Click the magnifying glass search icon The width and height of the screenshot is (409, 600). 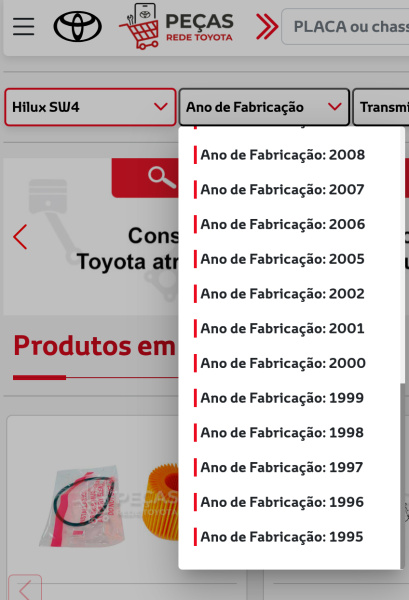(x=161, y=178)
